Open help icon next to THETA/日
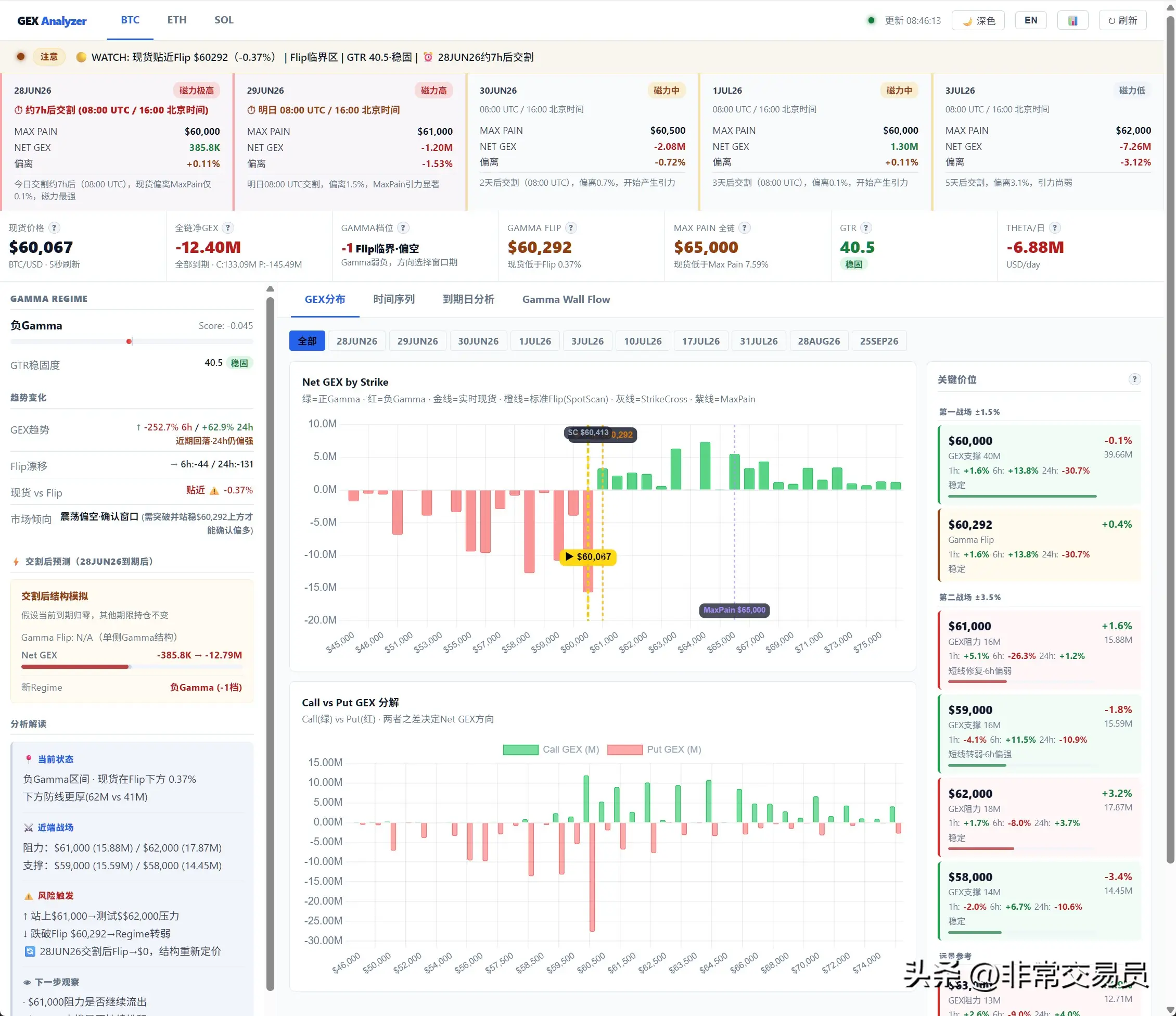 (x=1055, y=227)
